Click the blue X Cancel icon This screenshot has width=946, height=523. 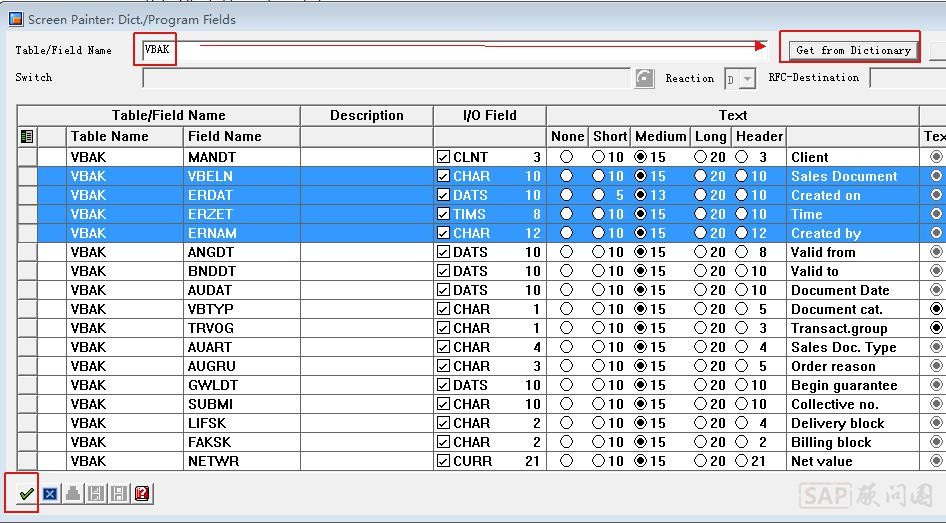(x=49, y=493)
